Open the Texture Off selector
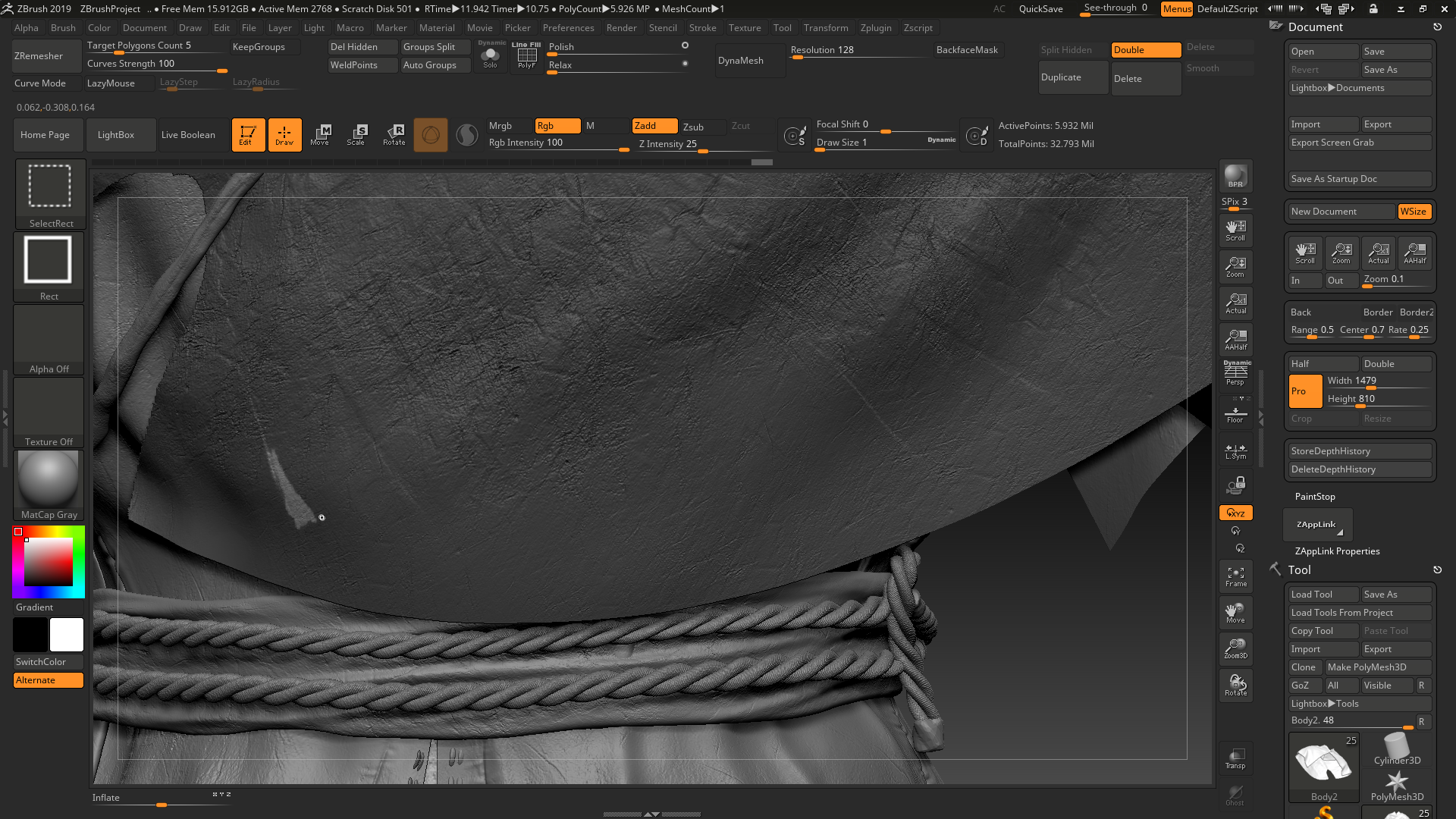Screen dimensions: 1456x819 pos(49,413)
